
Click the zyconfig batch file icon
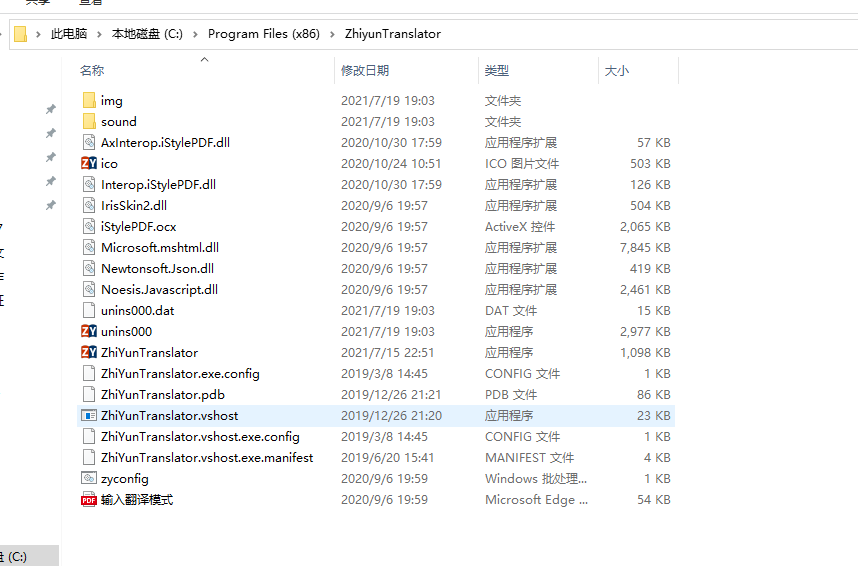(89, 478)
